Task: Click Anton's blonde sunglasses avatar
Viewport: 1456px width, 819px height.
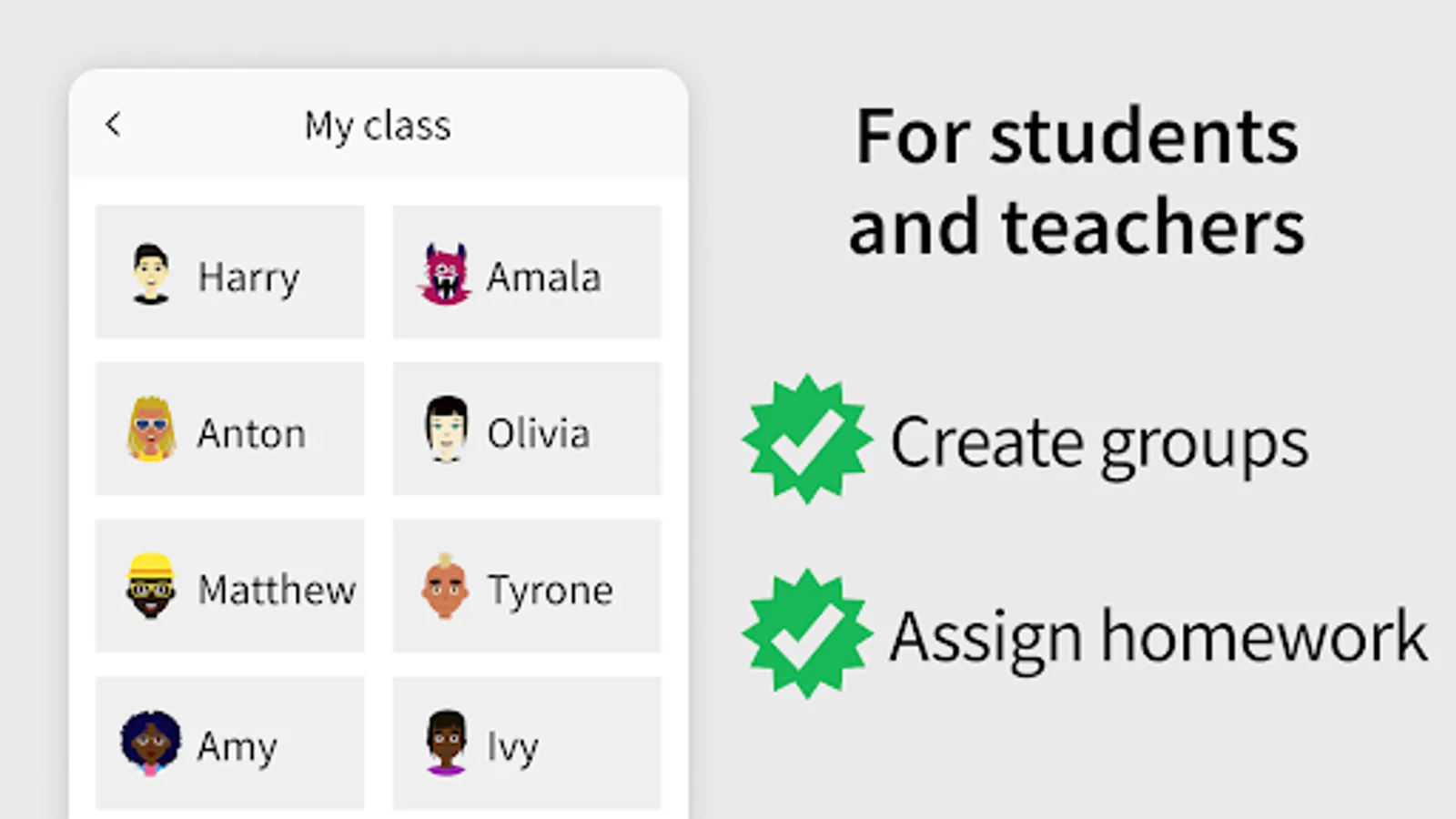Action: coord(151,430)
